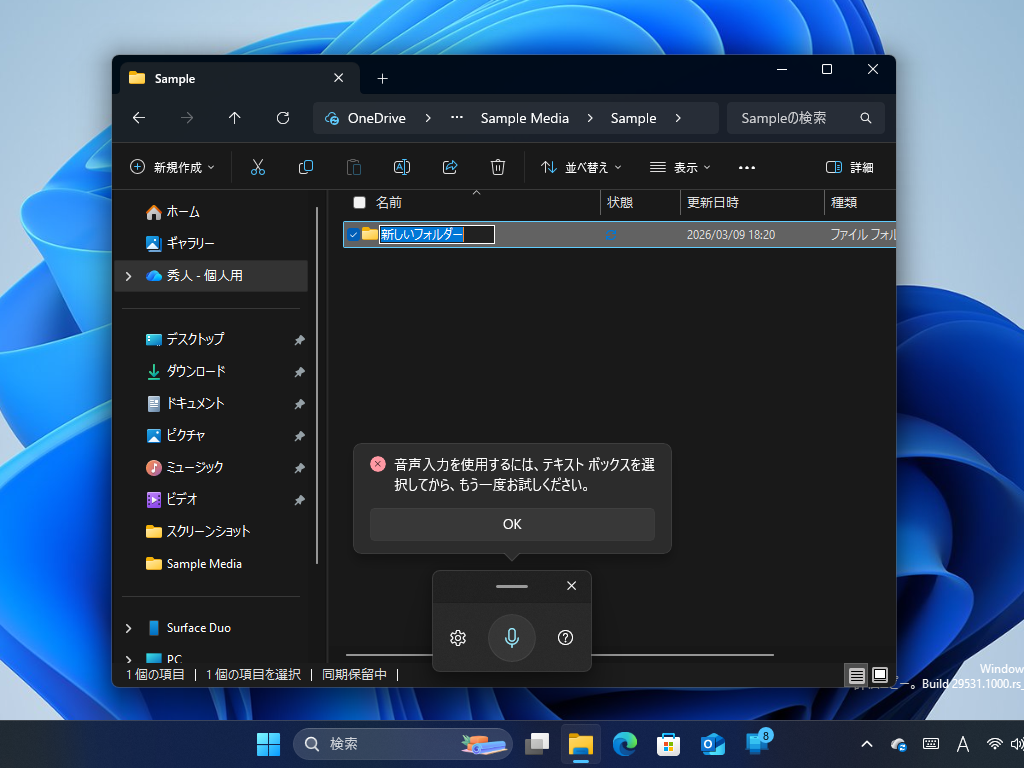This screenshot has height=768, width=1024.
Task: Refresh the folder view
Action: point(283,118)
